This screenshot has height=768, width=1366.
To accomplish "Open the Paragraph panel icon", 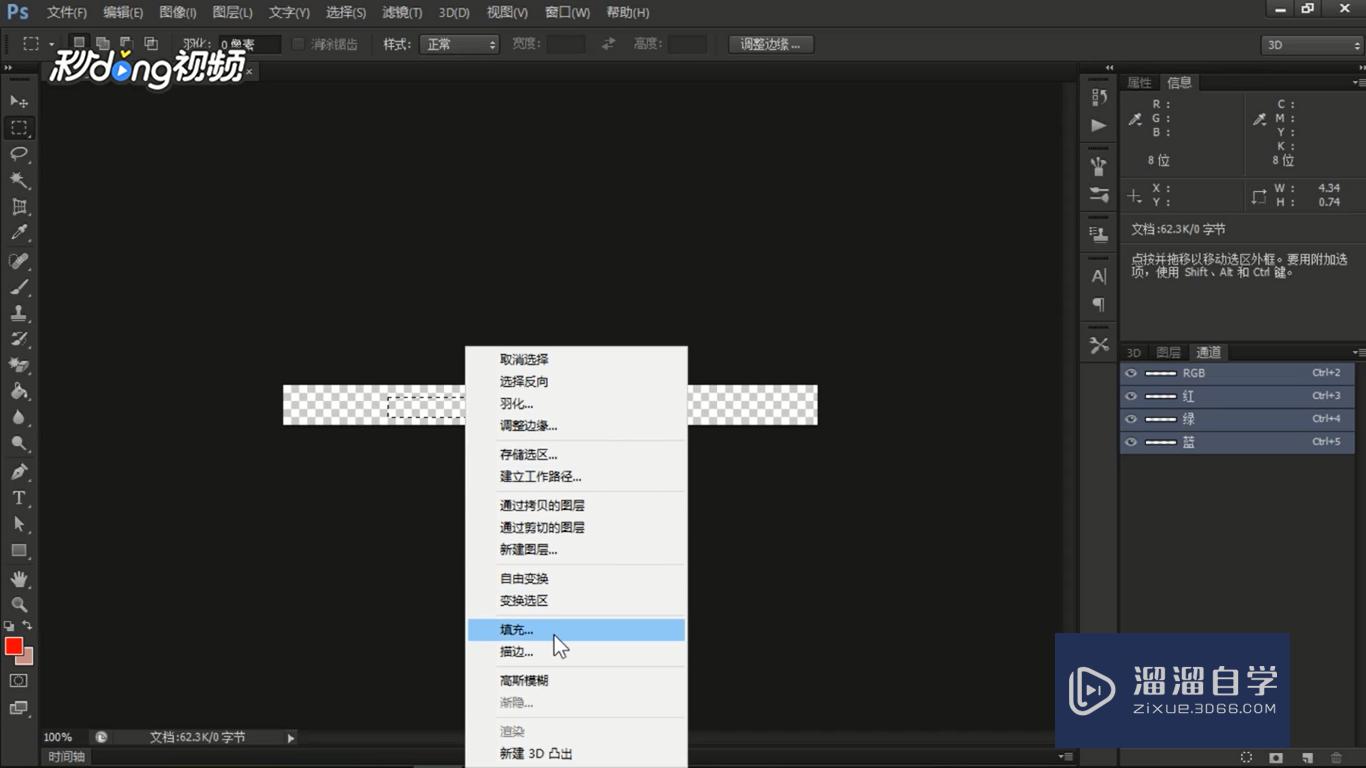I will (1099, 304).
